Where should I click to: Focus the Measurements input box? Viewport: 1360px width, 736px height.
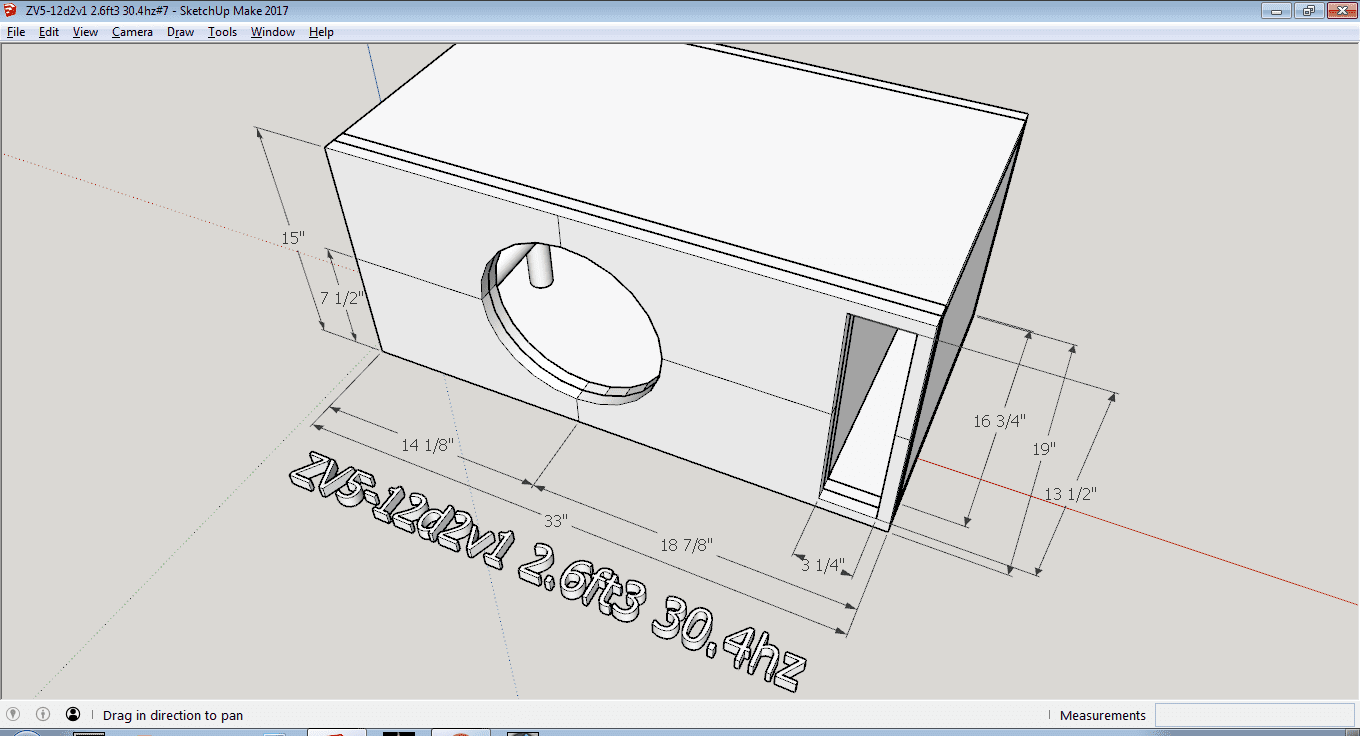pyautogui.click(x=1255, y=715)
